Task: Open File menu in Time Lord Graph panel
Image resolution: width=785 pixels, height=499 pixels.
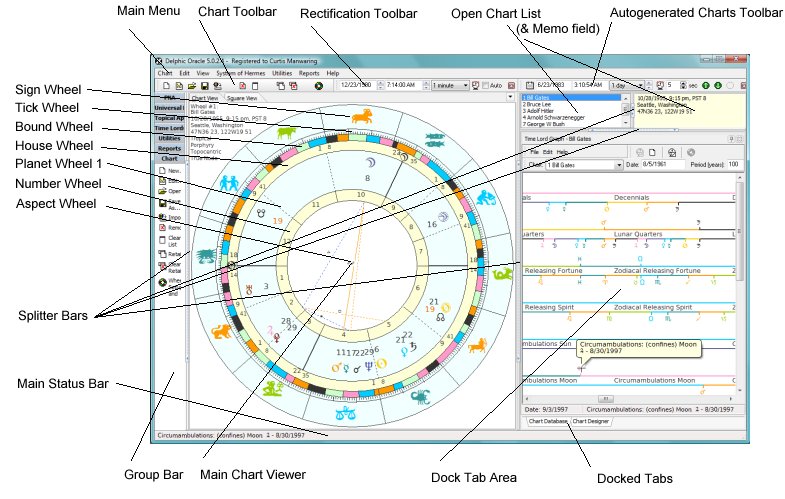Action: (x=534, y=152)
